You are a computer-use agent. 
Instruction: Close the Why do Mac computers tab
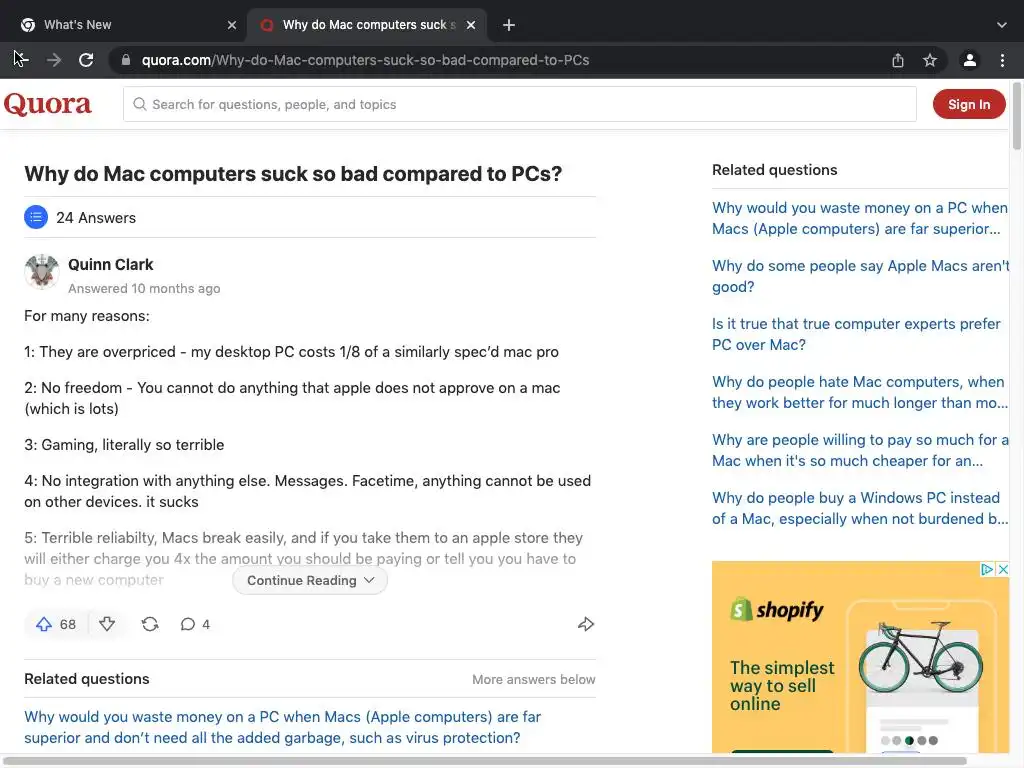pyautogui.click(x=471, y=25)
